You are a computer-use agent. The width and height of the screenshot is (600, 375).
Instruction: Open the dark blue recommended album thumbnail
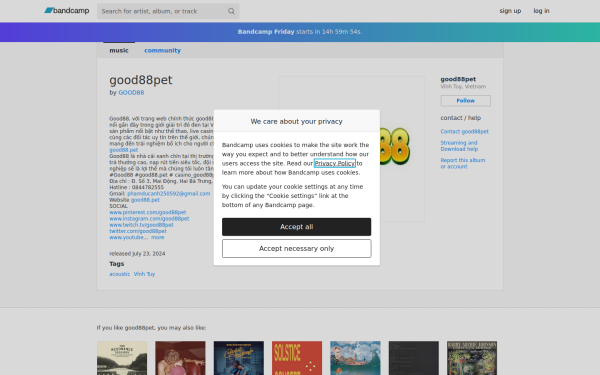pos(239,358)
